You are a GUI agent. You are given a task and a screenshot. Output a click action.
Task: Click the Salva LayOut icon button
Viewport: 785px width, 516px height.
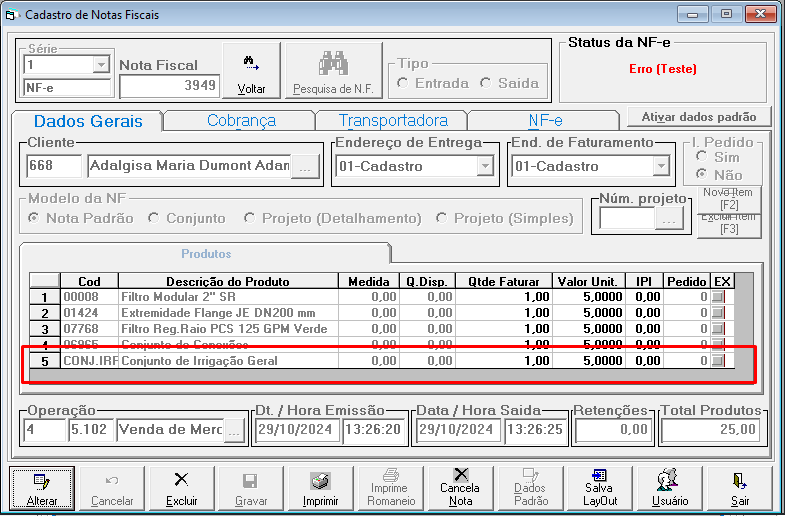point(600,488)
